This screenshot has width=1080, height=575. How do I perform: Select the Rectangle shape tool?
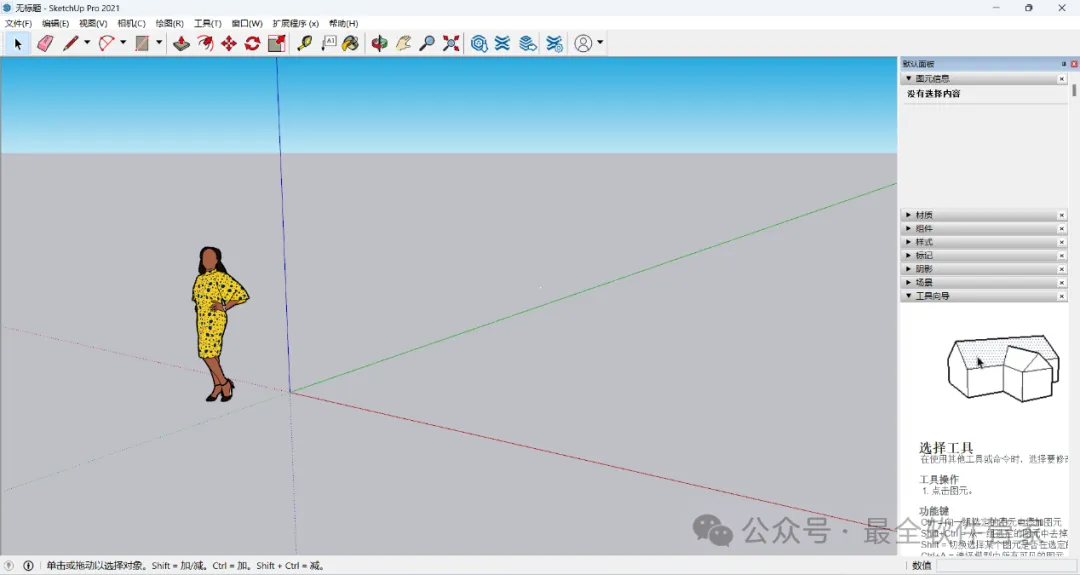142,43
